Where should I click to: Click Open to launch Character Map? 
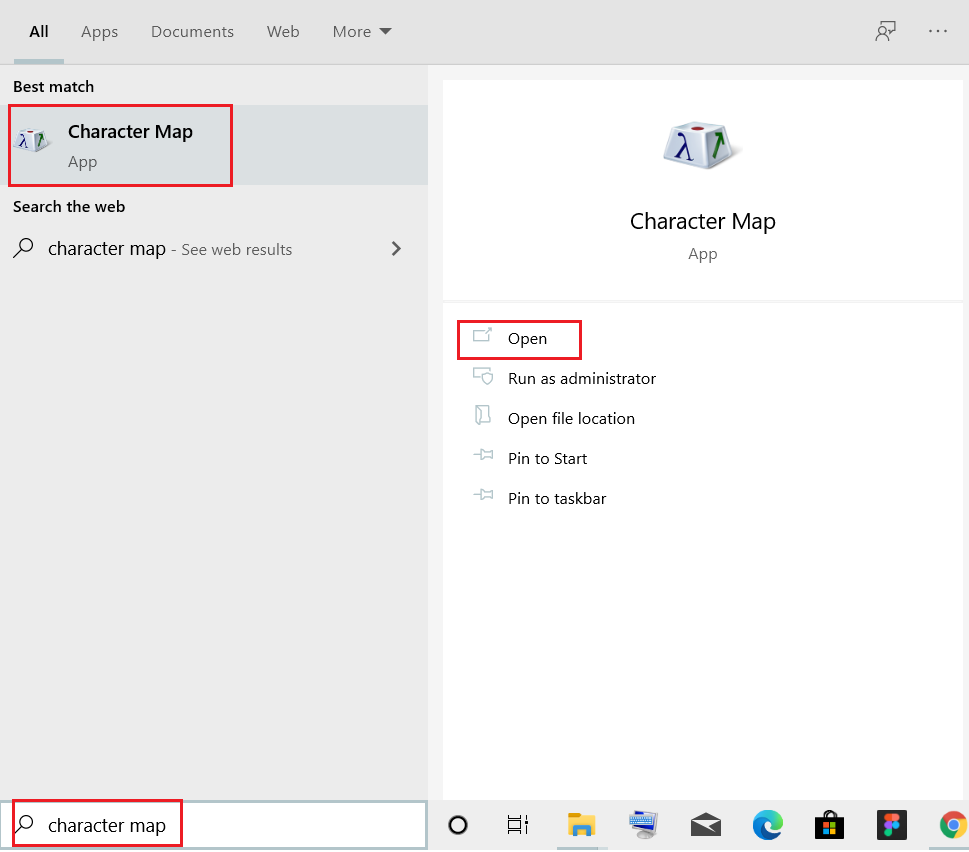click(x=526, y=339)
